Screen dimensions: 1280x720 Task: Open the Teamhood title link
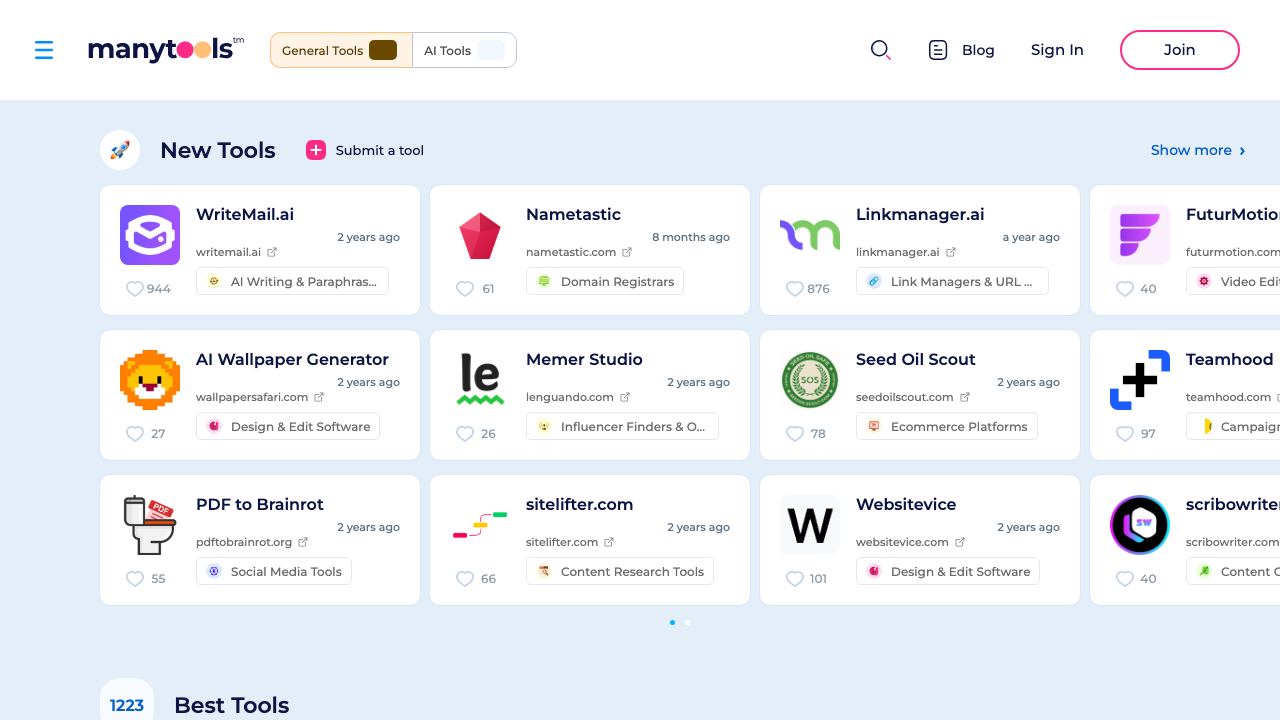pos(1229,359)
